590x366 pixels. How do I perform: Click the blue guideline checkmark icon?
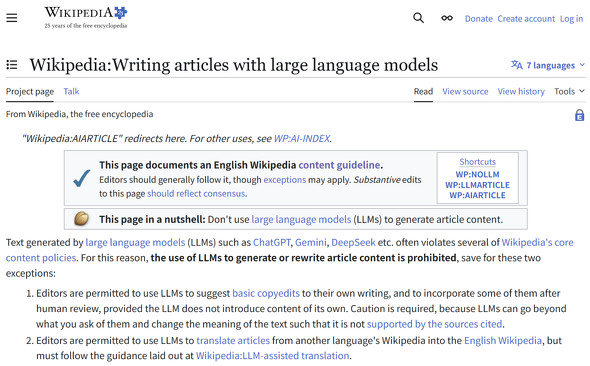point(82,178)
